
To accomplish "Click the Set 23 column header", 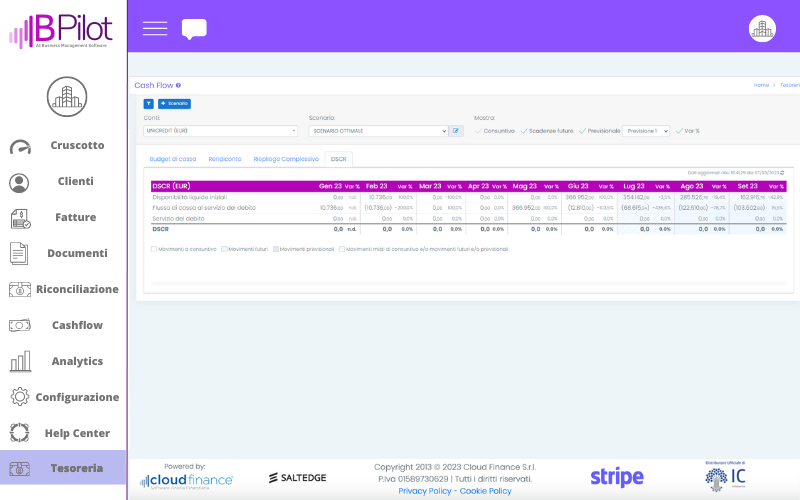I will 747,186.
